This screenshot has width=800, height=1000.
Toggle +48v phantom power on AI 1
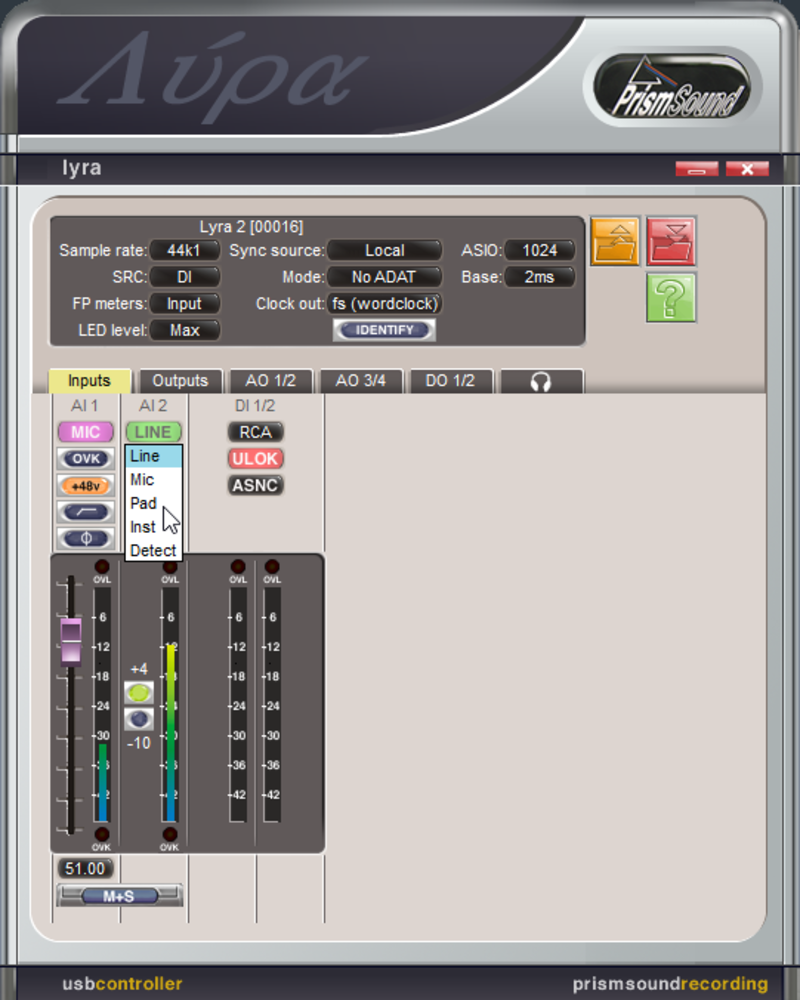[85, 486]
